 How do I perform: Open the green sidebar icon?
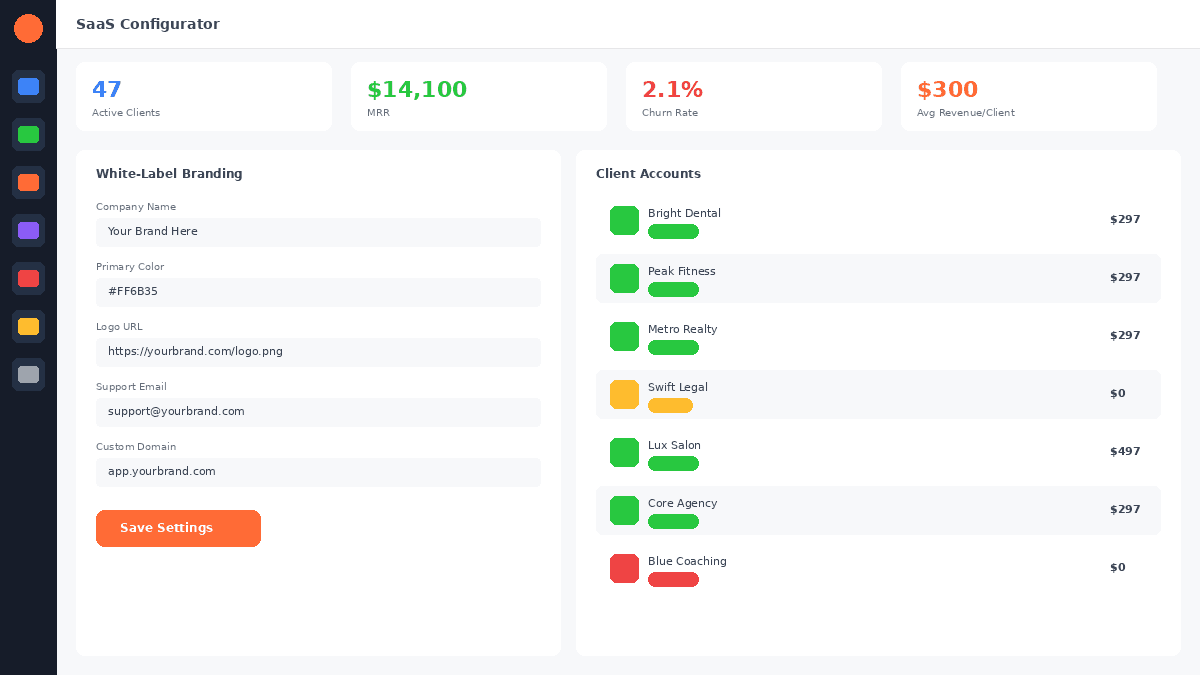(x=28, y=135)
